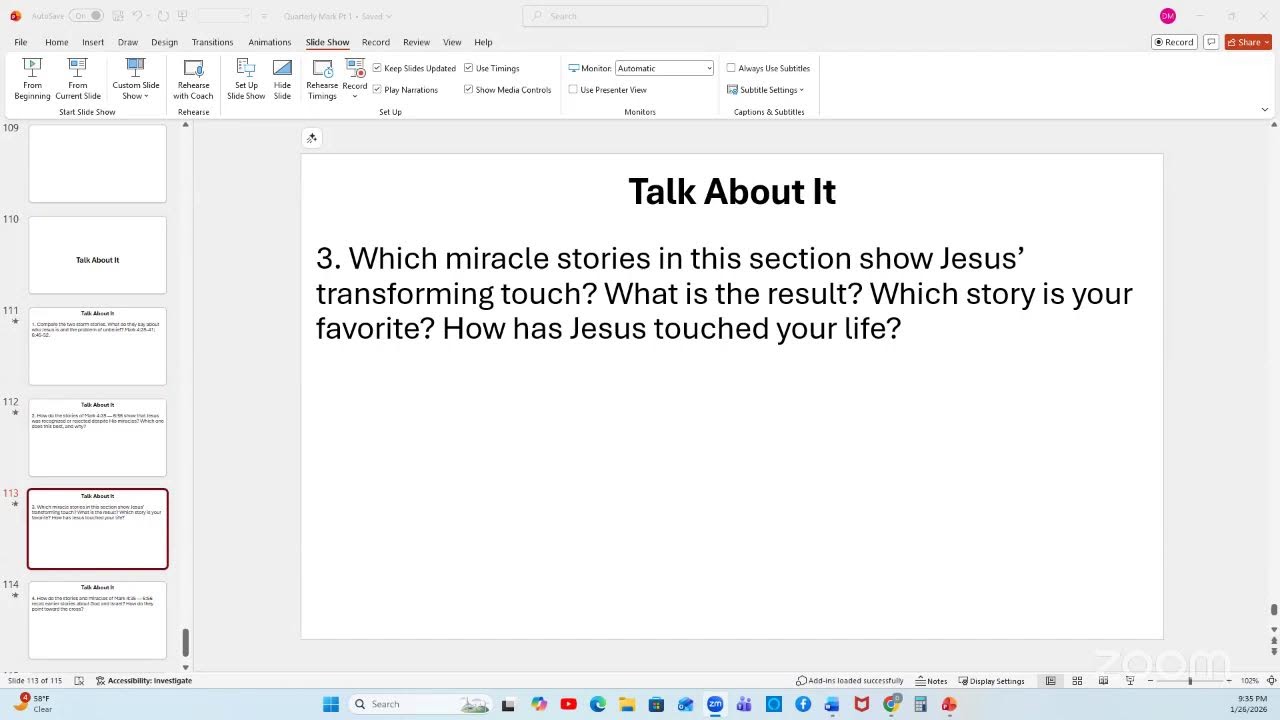Open the Review tab
Screen dimensions: 1280x720
coord(416,42)
